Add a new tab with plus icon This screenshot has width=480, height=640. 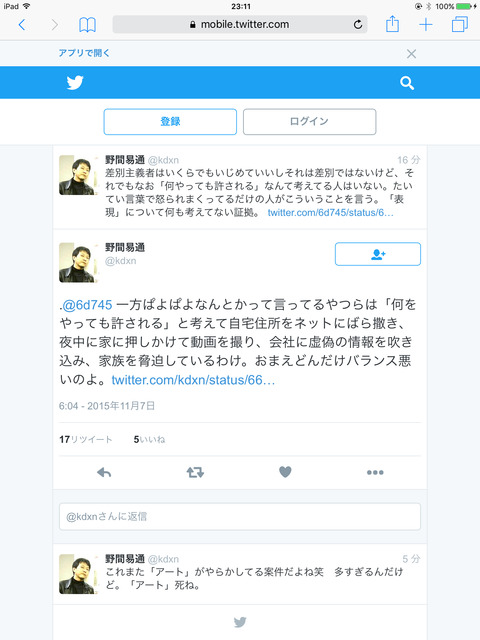tap(426, 24)
